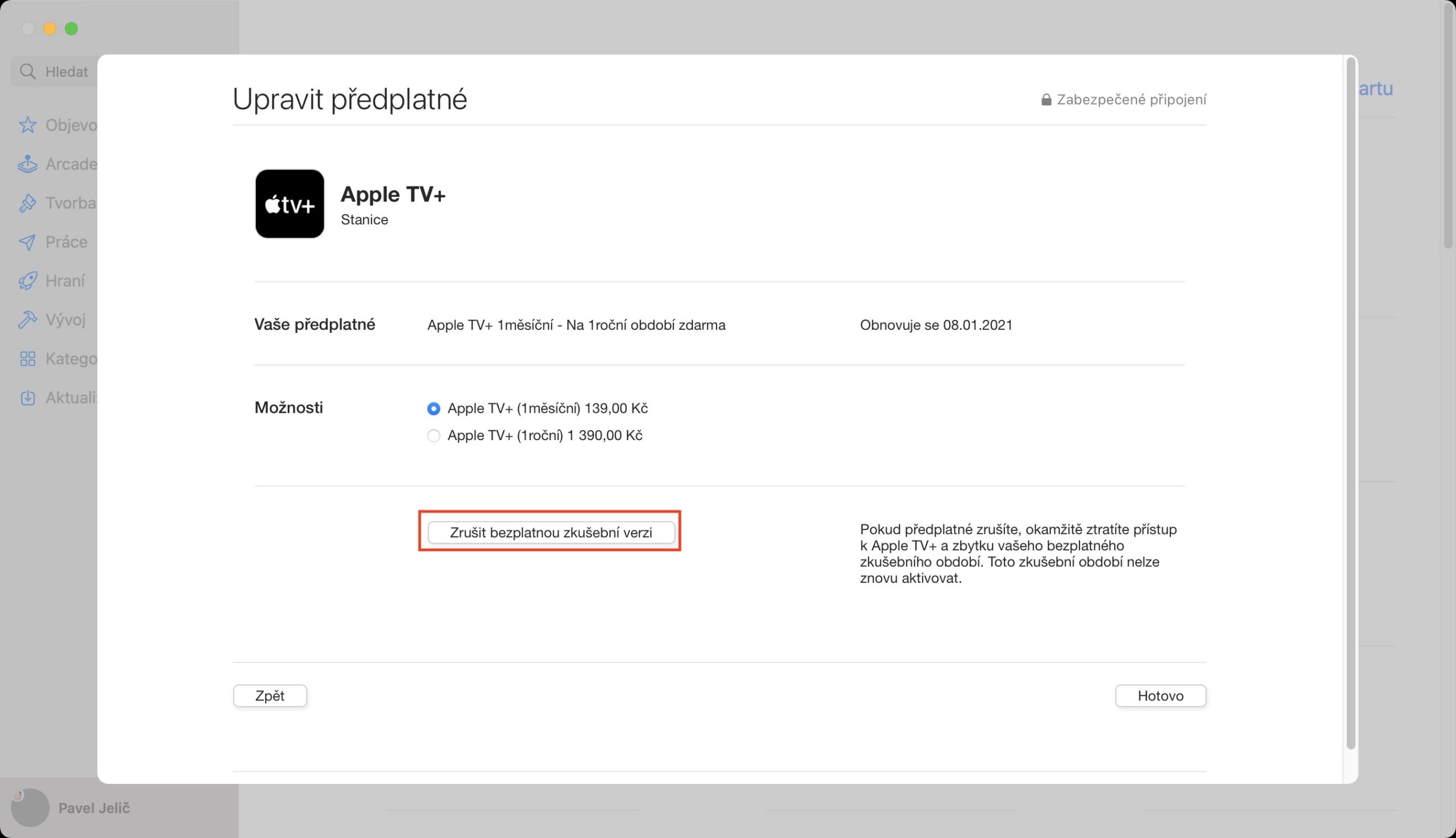Select the 1roční 1 390,00 Kč option
1456x838 pixels.
433,435
